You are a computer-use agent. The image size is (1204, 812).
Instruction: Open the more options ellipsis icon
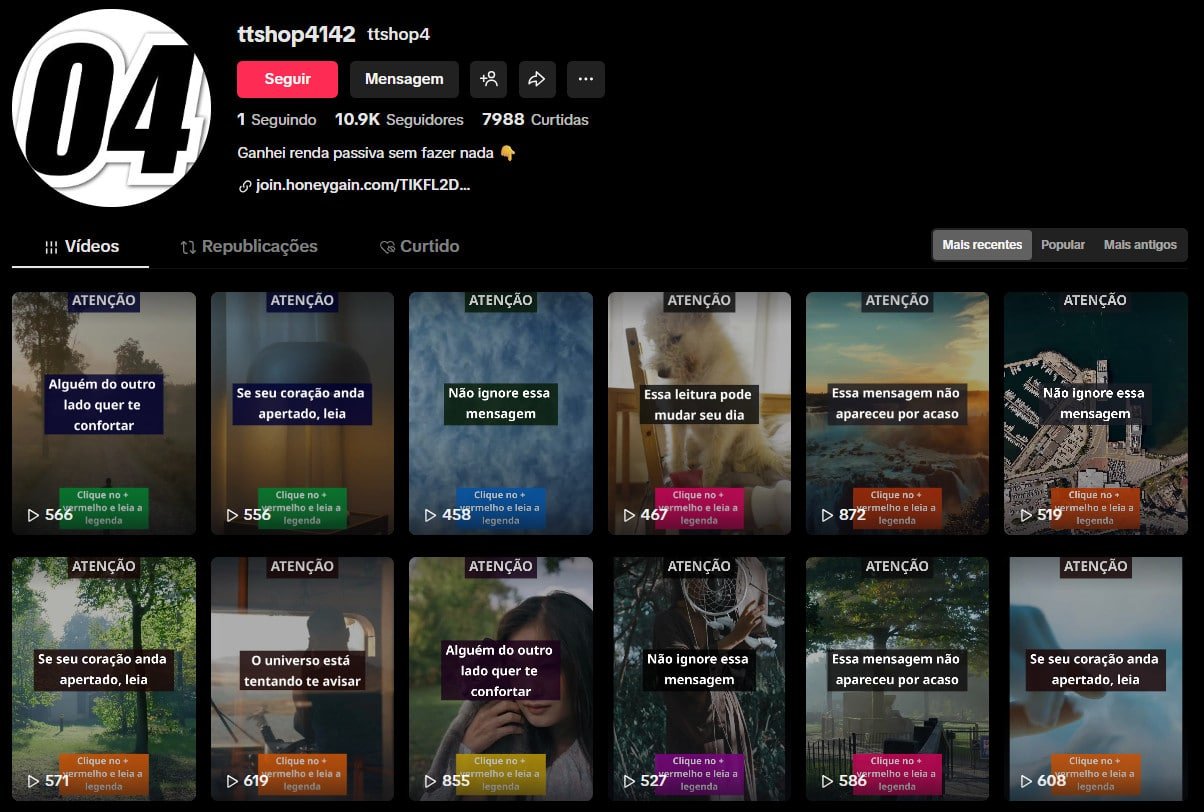(x=586, y=79)
